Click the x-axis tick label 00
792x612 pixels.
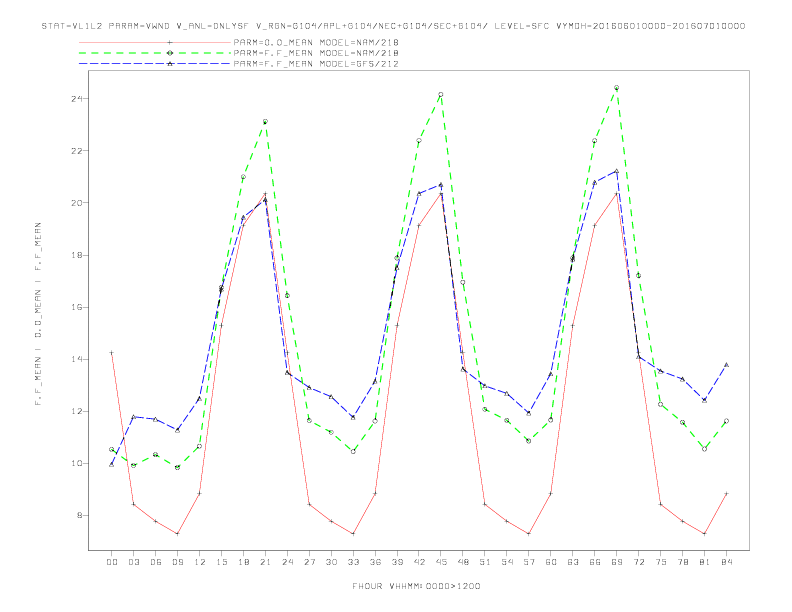point(112,562)
